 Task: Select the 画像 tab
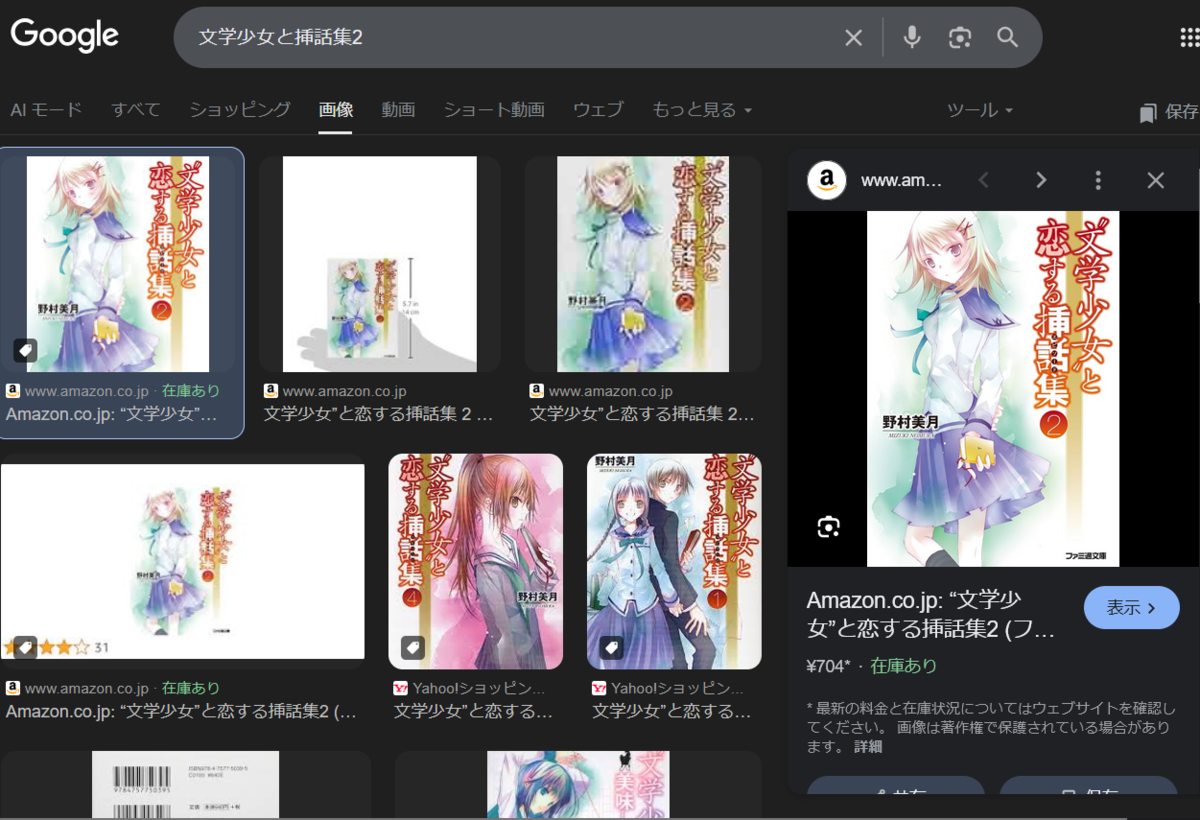pos(336,110)
